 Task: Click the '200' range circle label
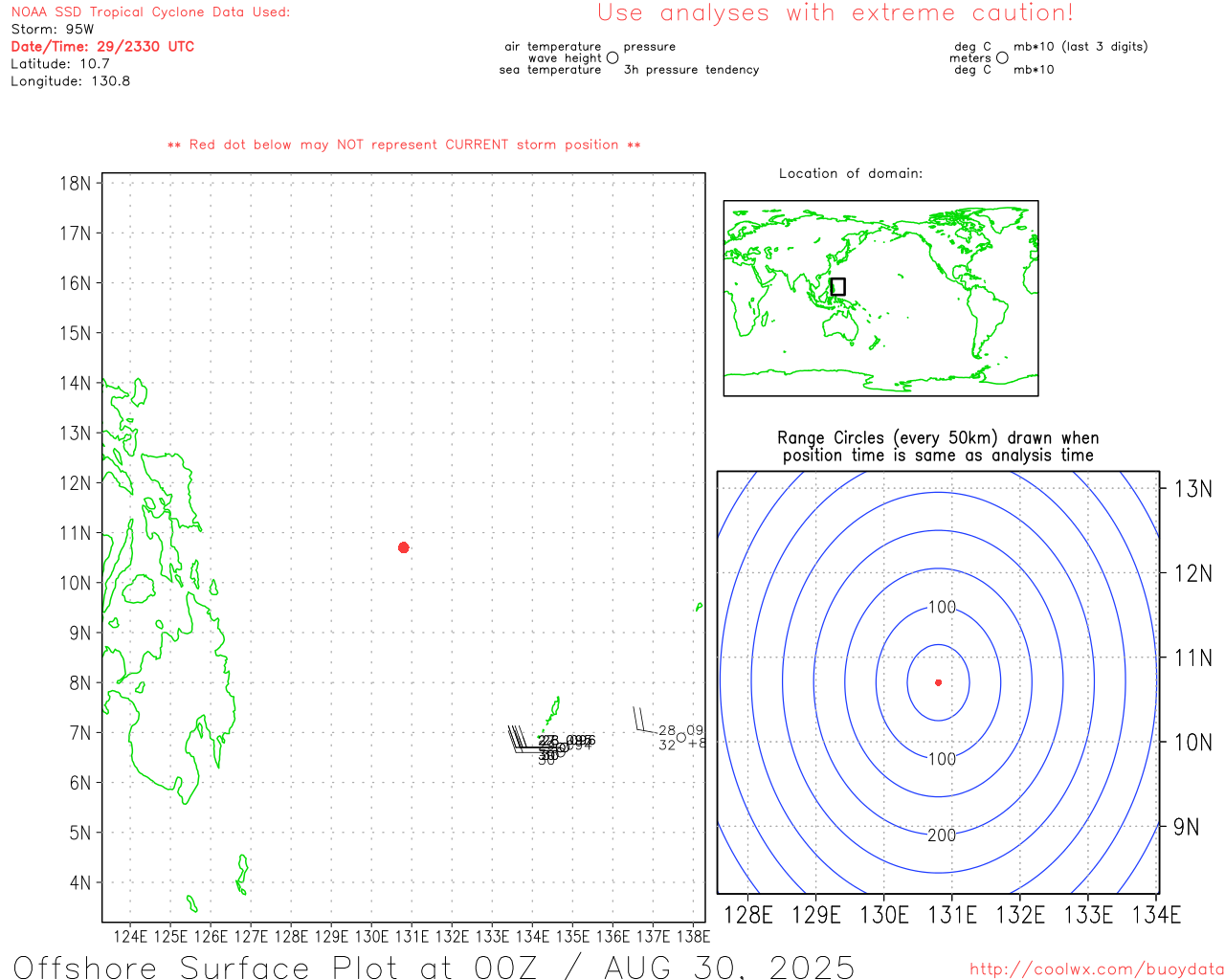942,835
